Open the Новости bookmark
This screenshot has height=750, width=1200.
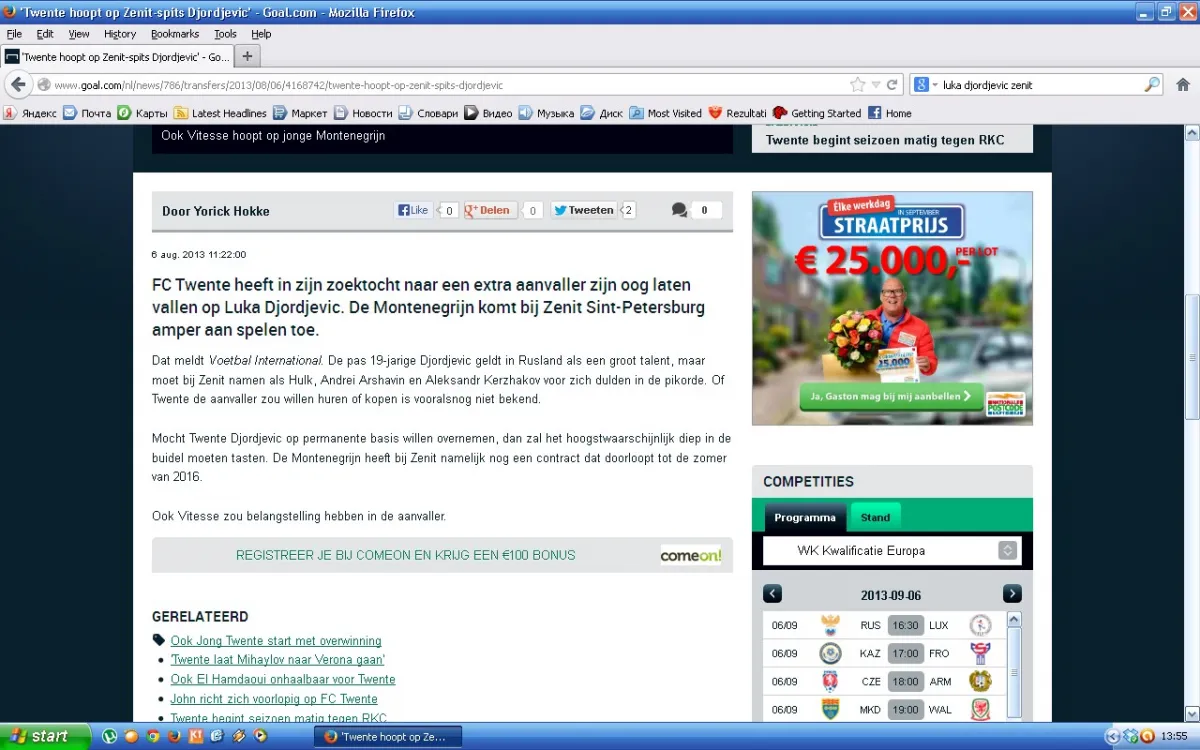tap(363, 113)
